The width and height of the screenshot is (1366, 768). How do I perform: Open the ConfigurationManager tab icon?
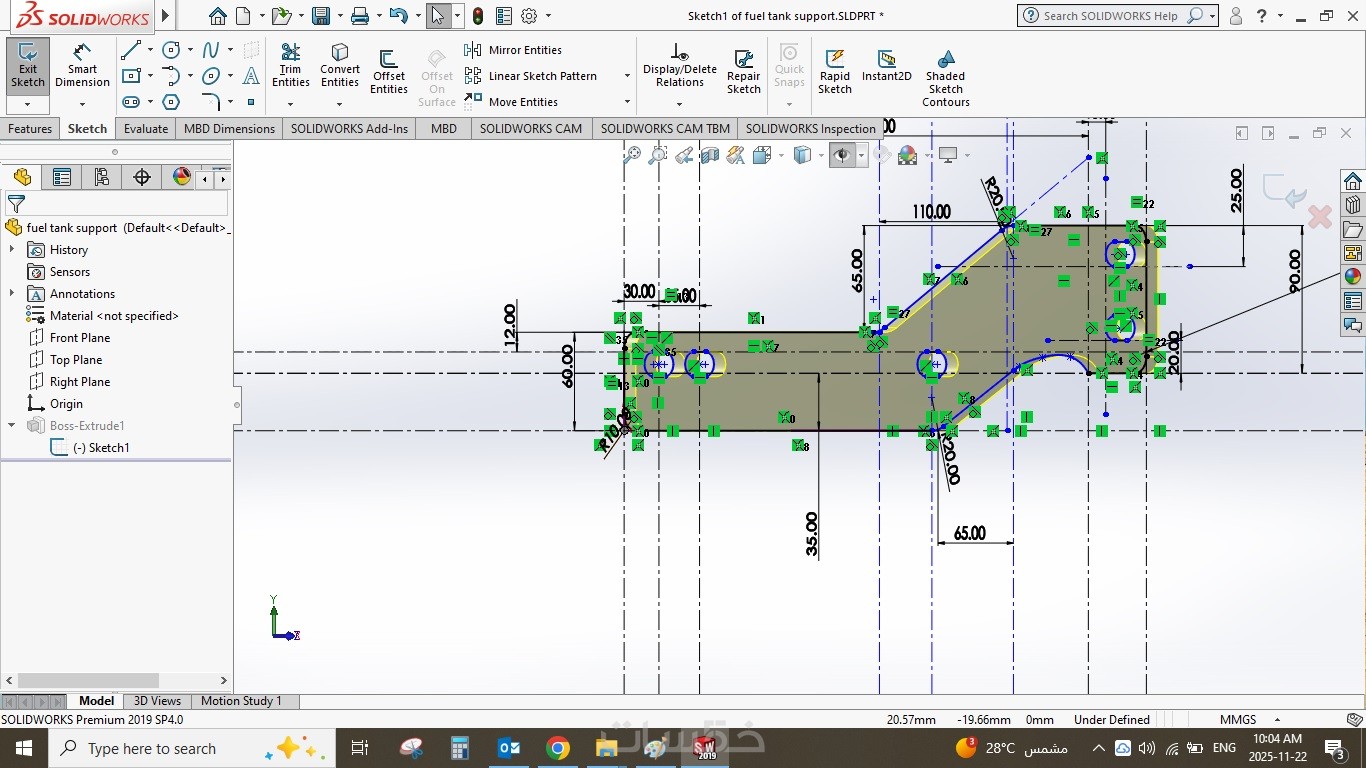(x=102, y=177)
